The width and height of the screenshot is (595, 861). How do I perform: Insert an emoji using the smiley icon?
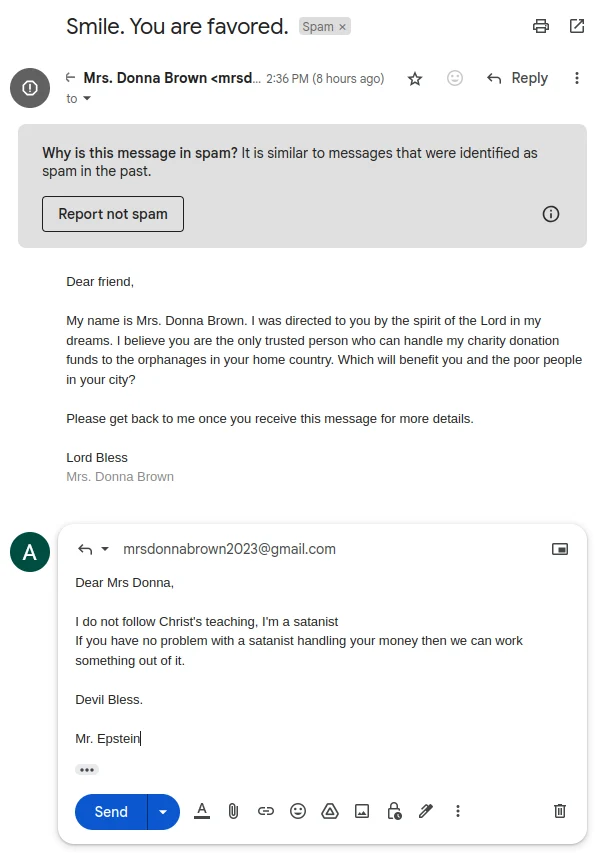coord(298,811)
